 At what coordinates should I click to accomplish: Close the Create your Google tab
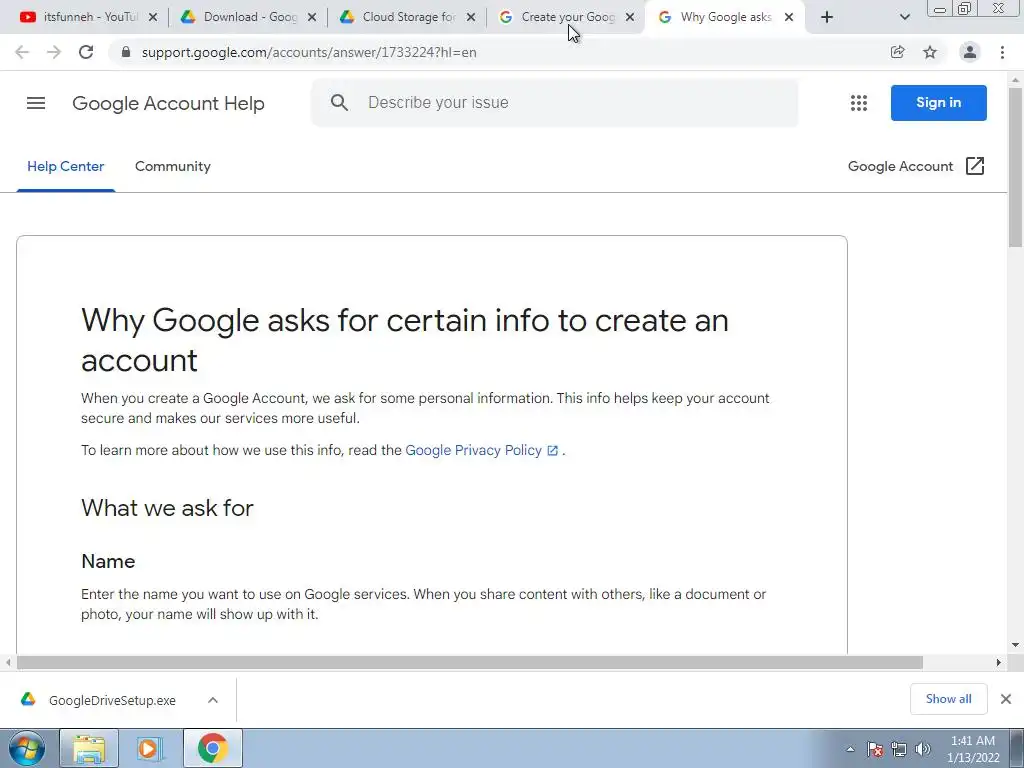[x=630, y=18]
